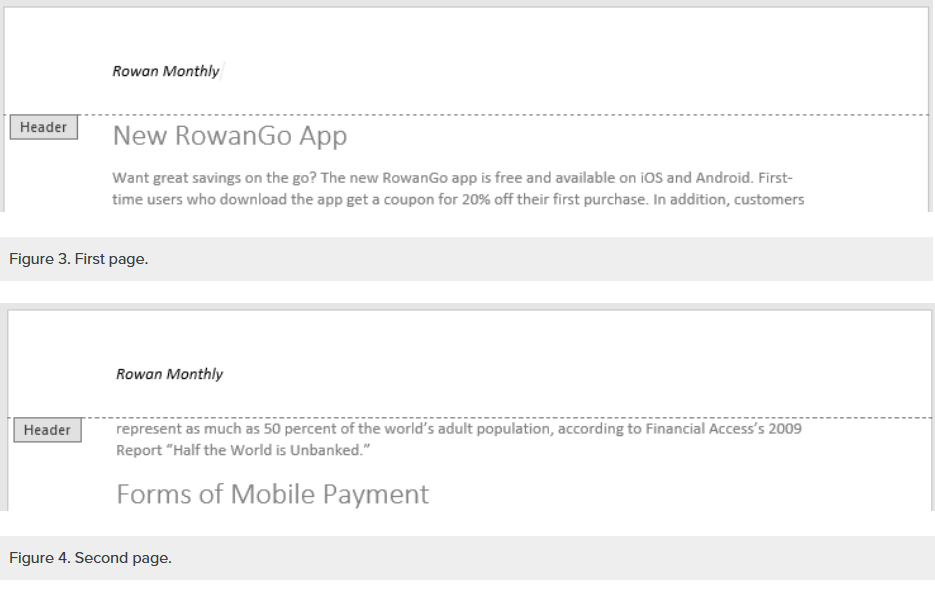Click the Header tag on the first page
This screenshot has width=935, height=598.
pos(43,128)
